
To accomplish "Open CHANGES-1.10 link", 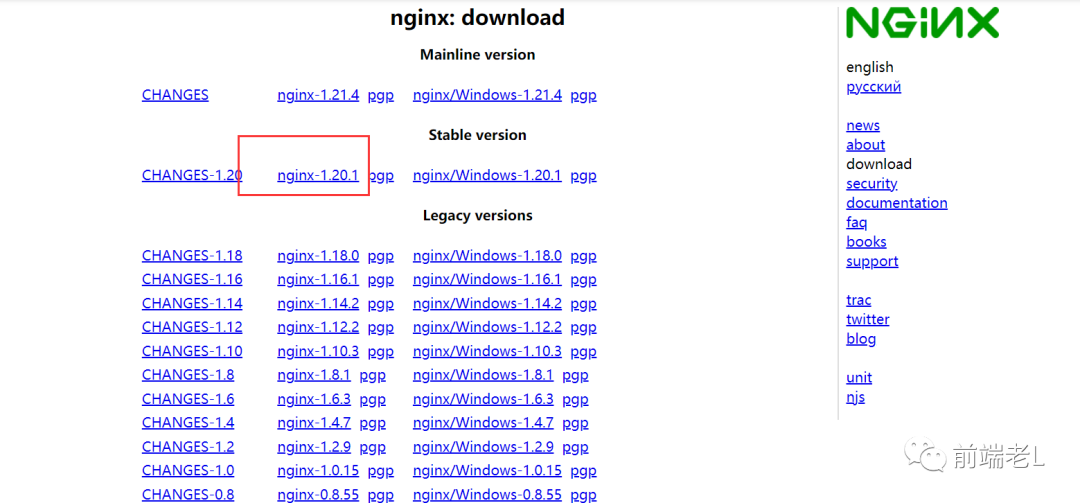I will [192, 351].
